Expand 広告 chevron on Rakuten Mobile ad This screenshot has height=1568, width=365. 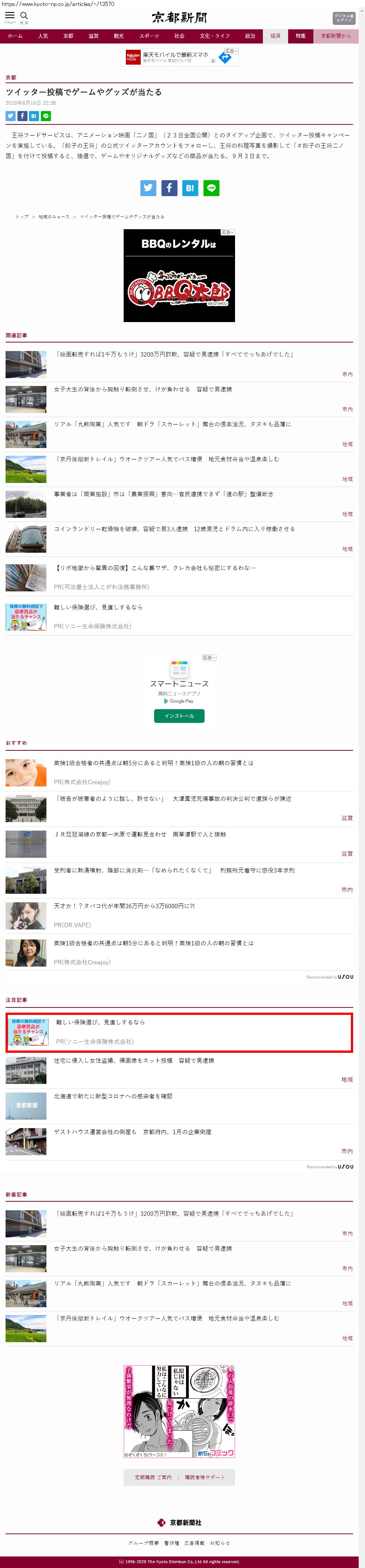click(x=231, y=51)
